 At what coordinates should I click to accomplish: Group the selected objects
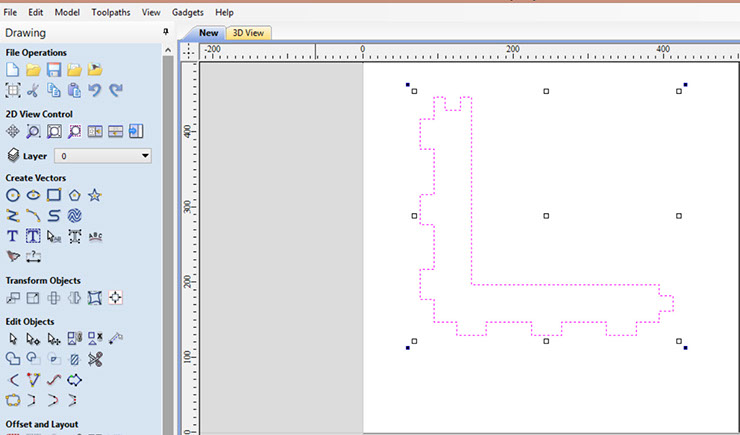[x=74, y=339]
